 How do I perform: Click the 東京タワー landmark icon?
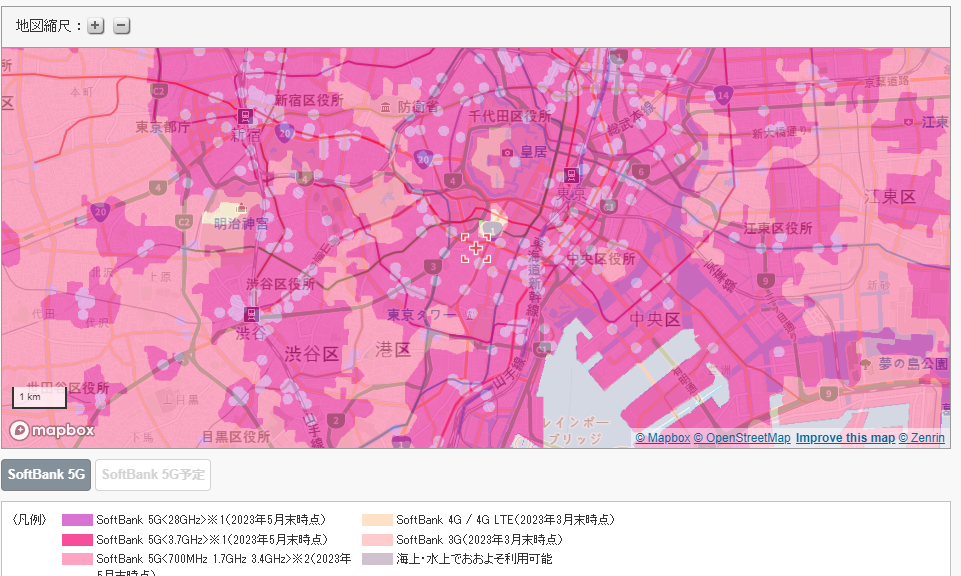point(470,315)
